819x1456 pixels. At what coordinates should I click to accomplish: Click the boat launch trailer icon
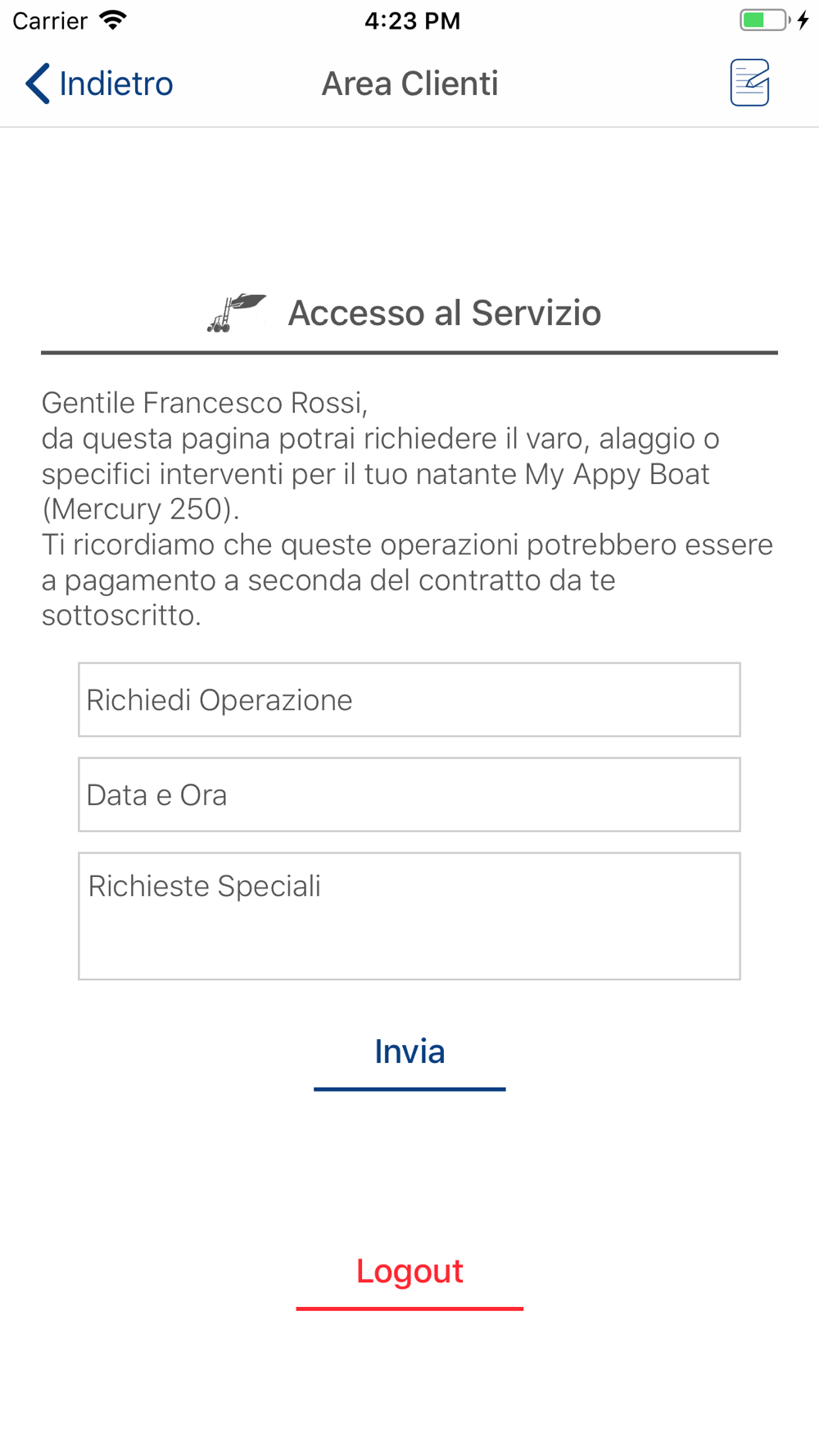click(236, 313)
